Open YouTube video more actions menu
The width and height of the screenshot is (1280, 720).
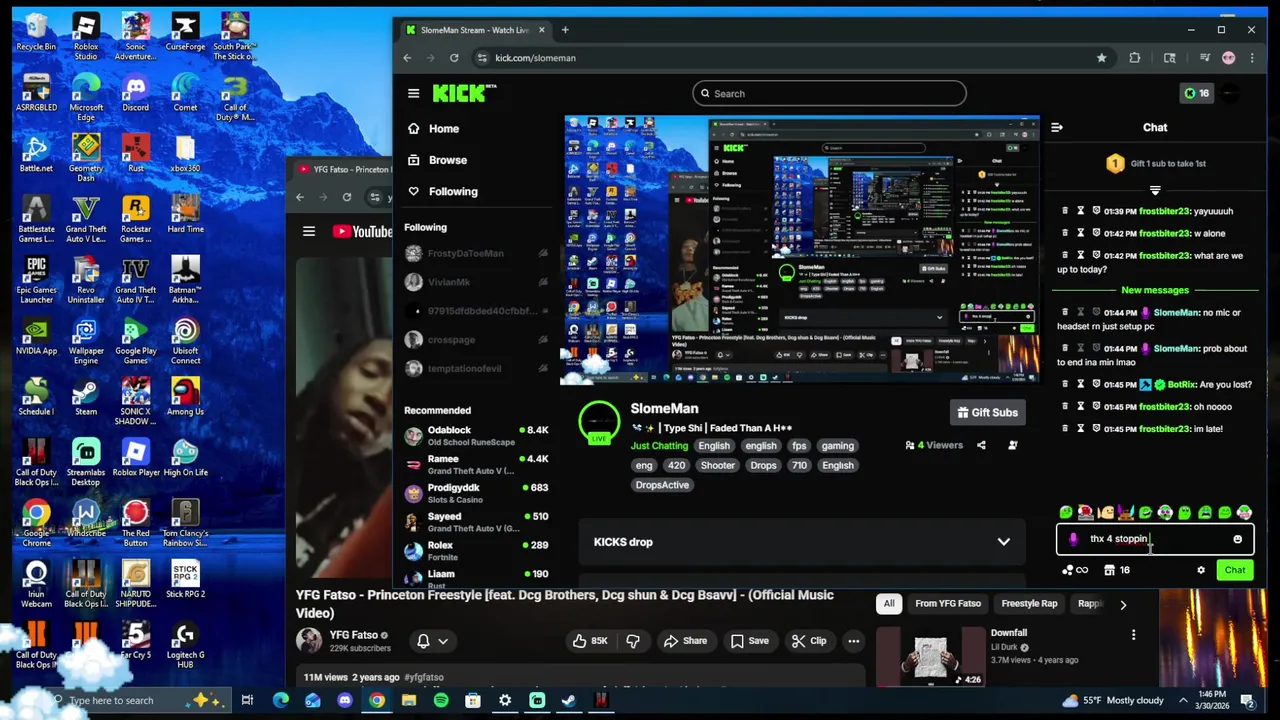pyautogui.click(x=853, y=641)
